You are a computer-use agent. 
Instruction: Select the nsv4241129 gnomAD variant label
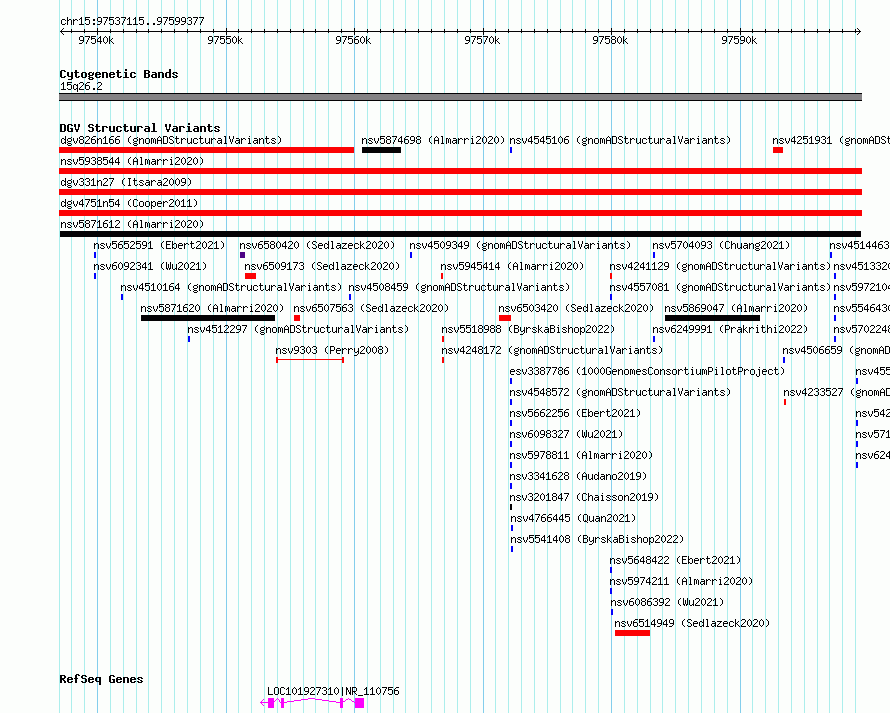pyautogui.click(x=720, y=266)
